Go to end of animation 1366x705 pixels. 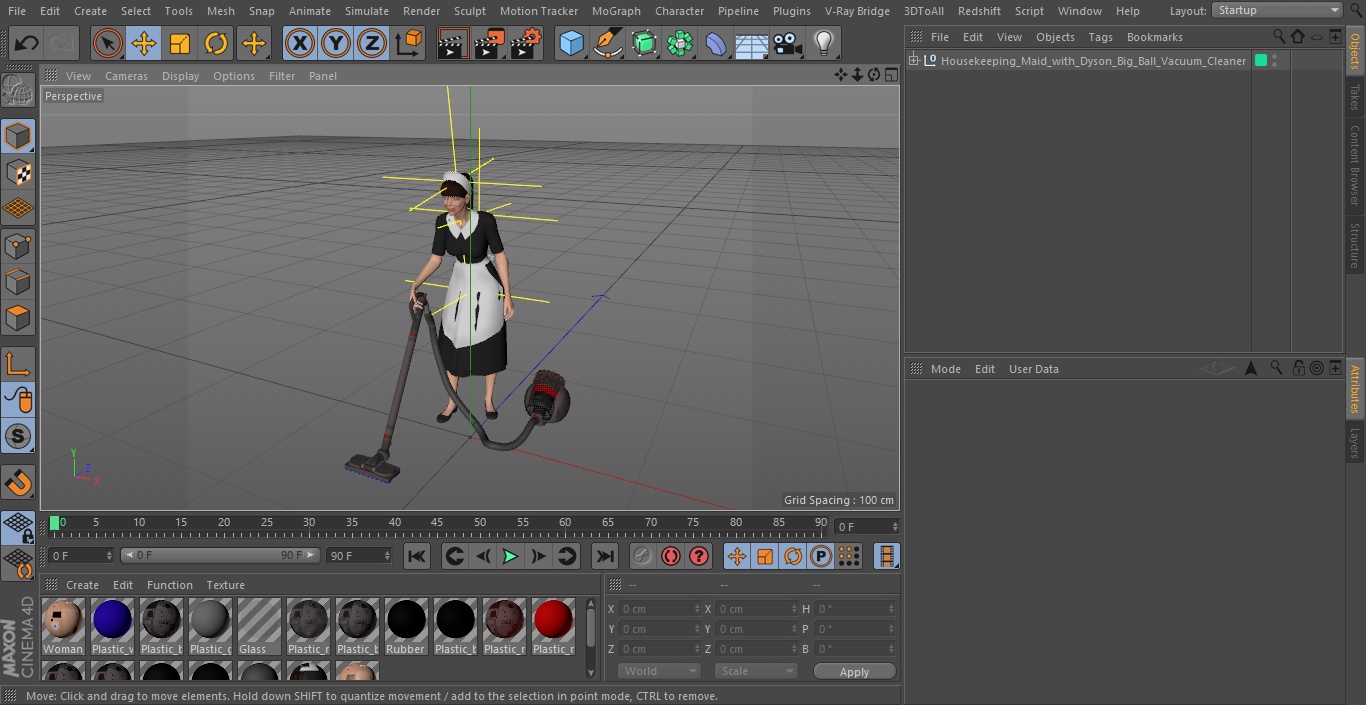pyautogui.click(x=604, y=556)
